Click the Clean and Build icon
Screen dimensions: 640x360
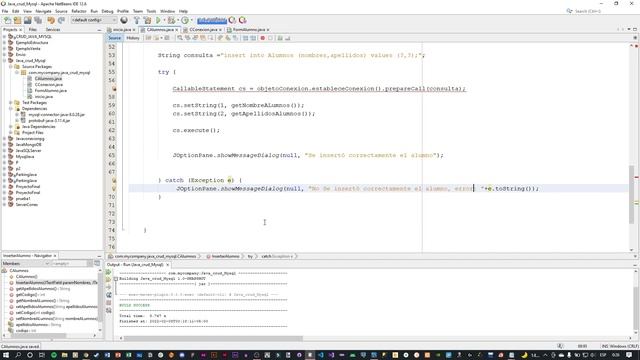point(147,20)
